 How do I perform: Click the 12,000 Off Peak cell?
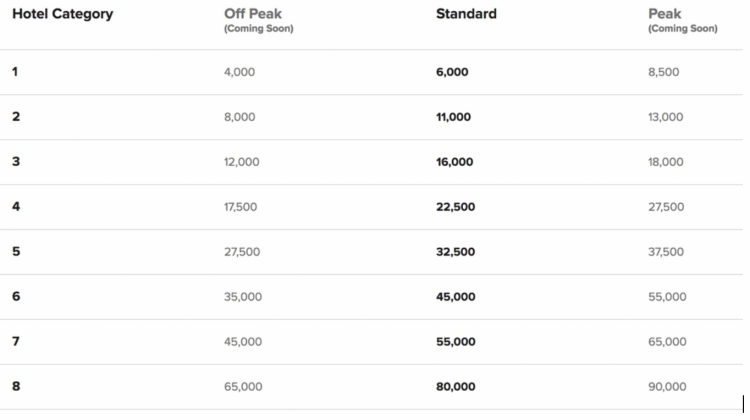click(242, 162)
